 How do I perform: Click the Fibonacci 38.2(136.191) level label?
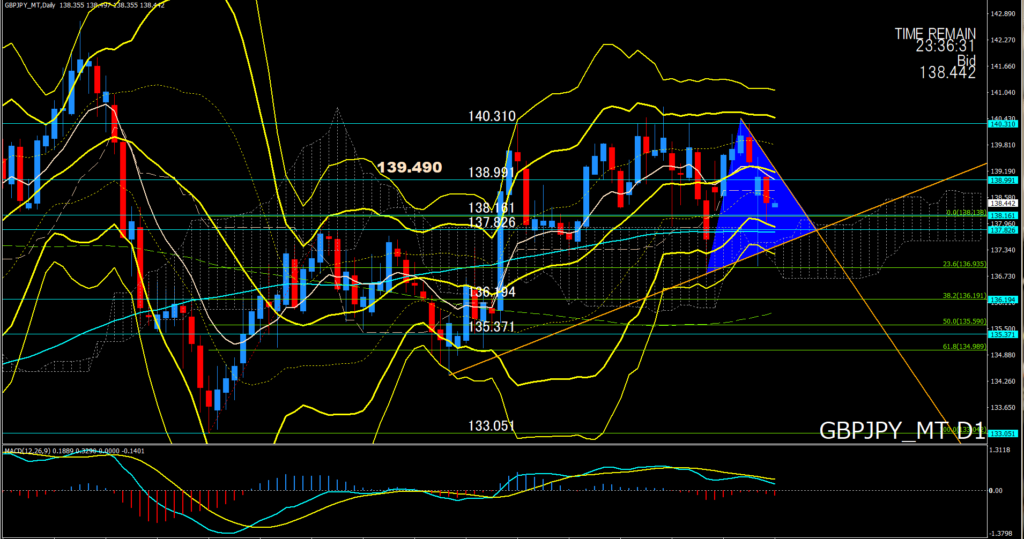tap(965, 295)
